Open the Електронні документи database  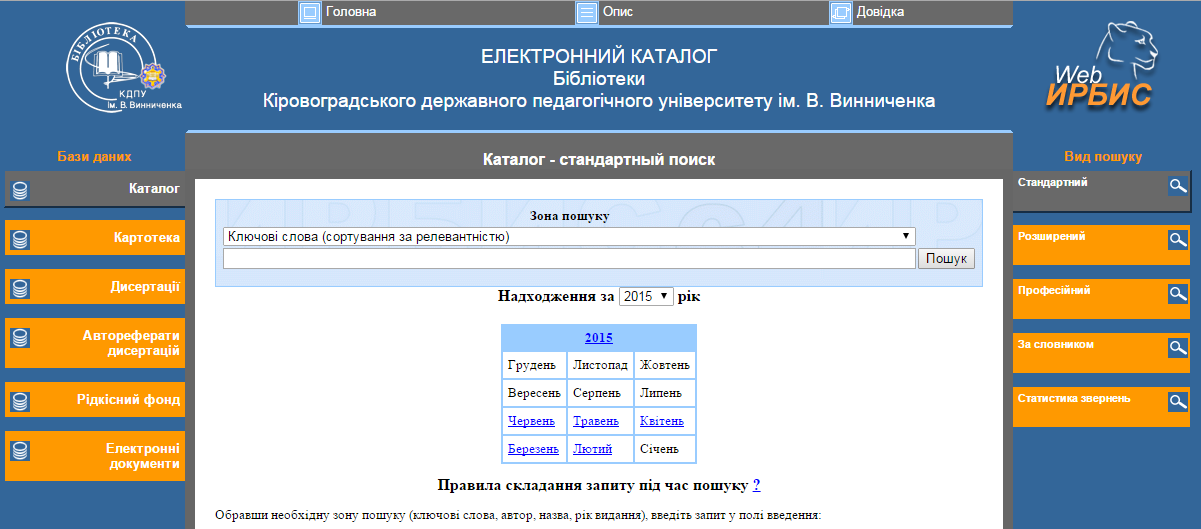pyautogui.click(x=142, y=457)
